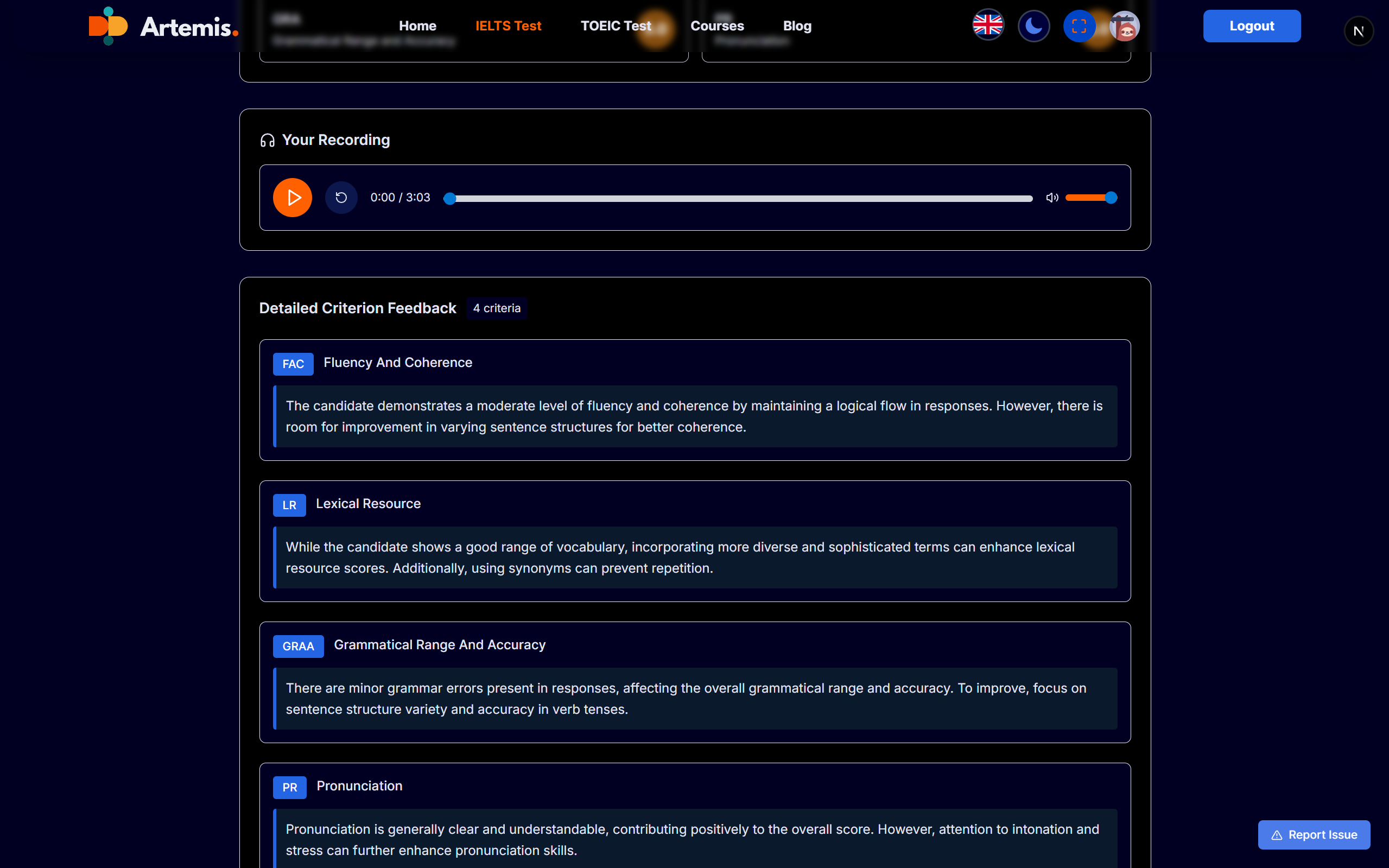
Task: Play the recorded audio
Action: click(292, 198)
